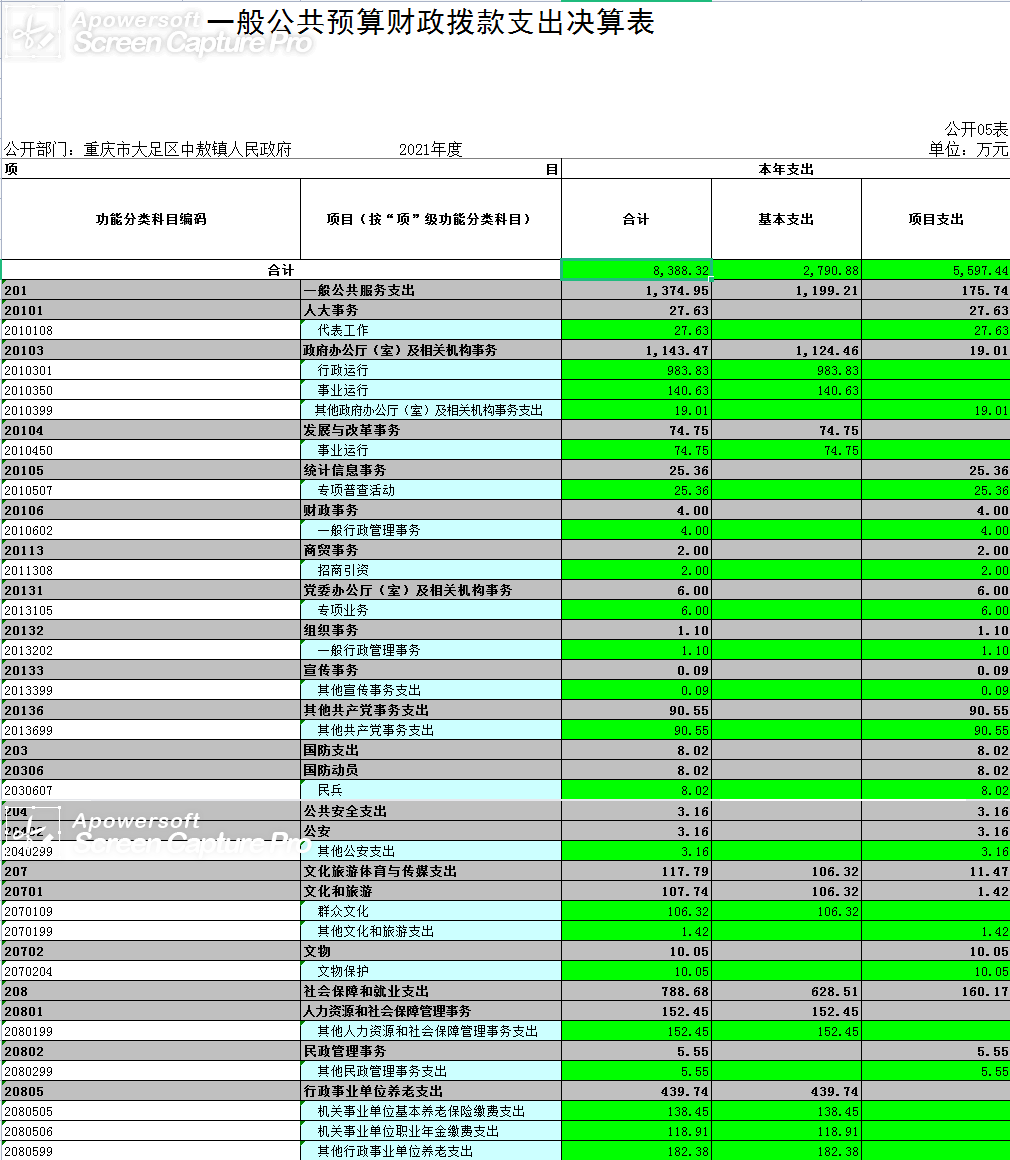Click 机关事业单位职业年金缴费支出 cell

pyautogui.click(x=431, y=1130)
